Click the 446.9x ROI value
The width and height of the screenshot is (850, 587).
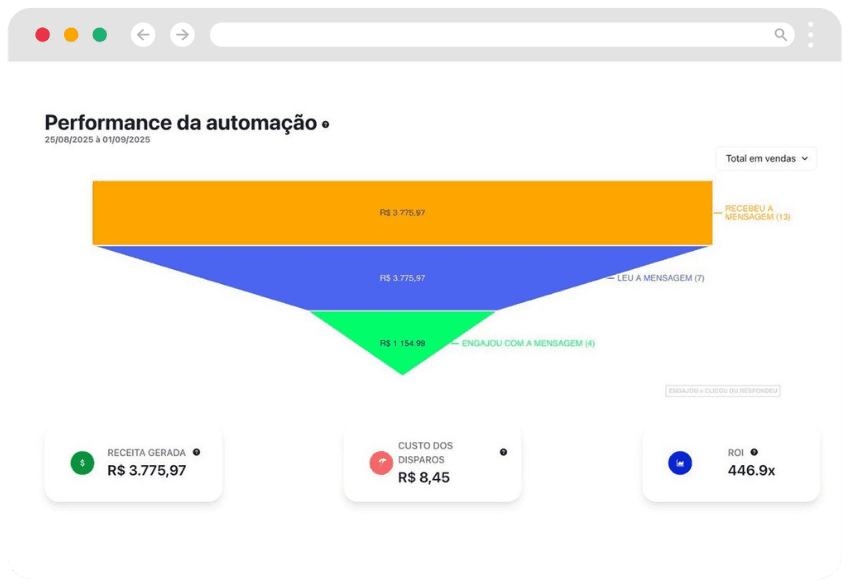pyautogui.click(x=751, y=470)
